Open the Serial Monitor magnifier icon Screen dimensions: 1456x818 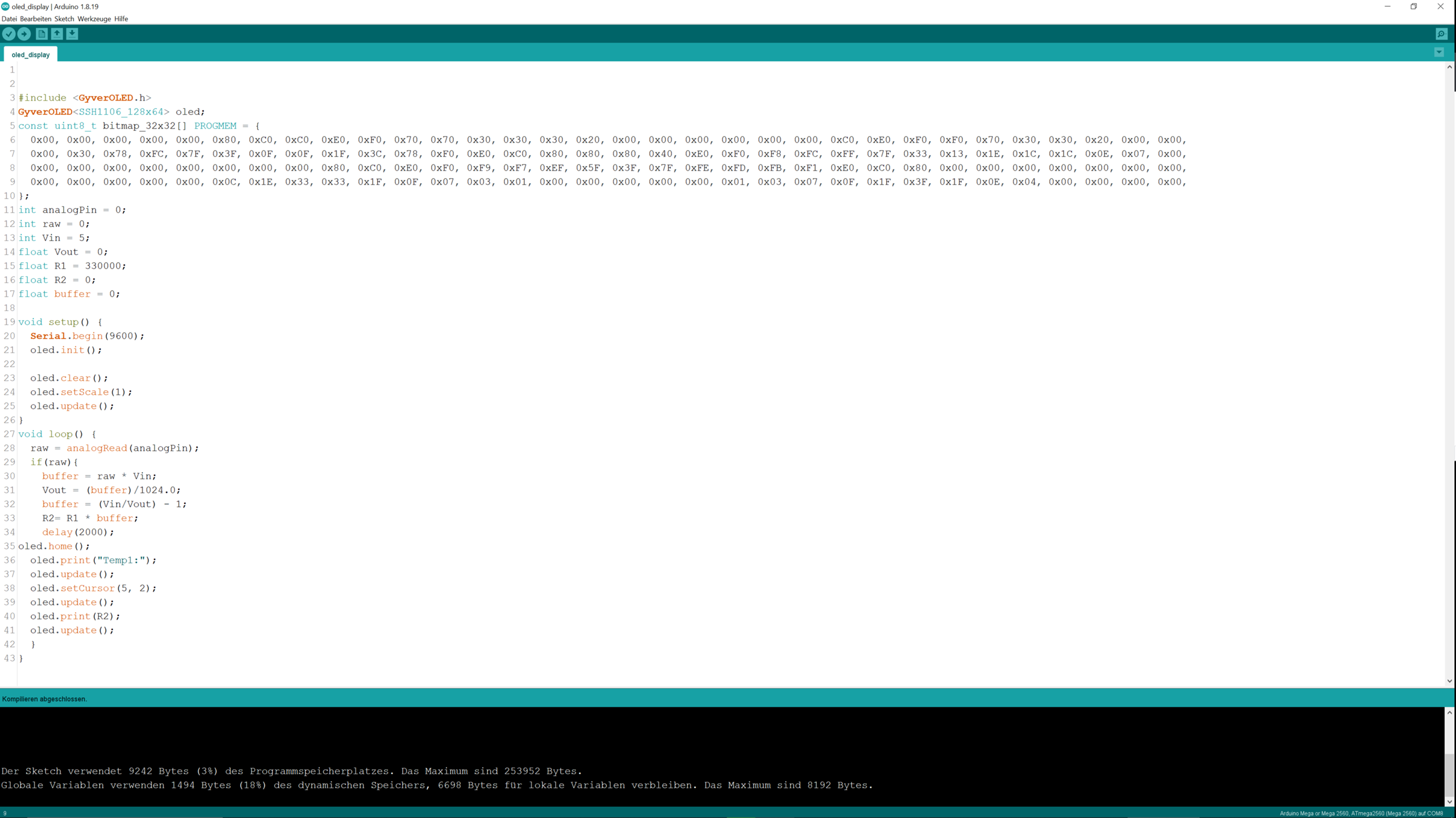pos(1441,34)
